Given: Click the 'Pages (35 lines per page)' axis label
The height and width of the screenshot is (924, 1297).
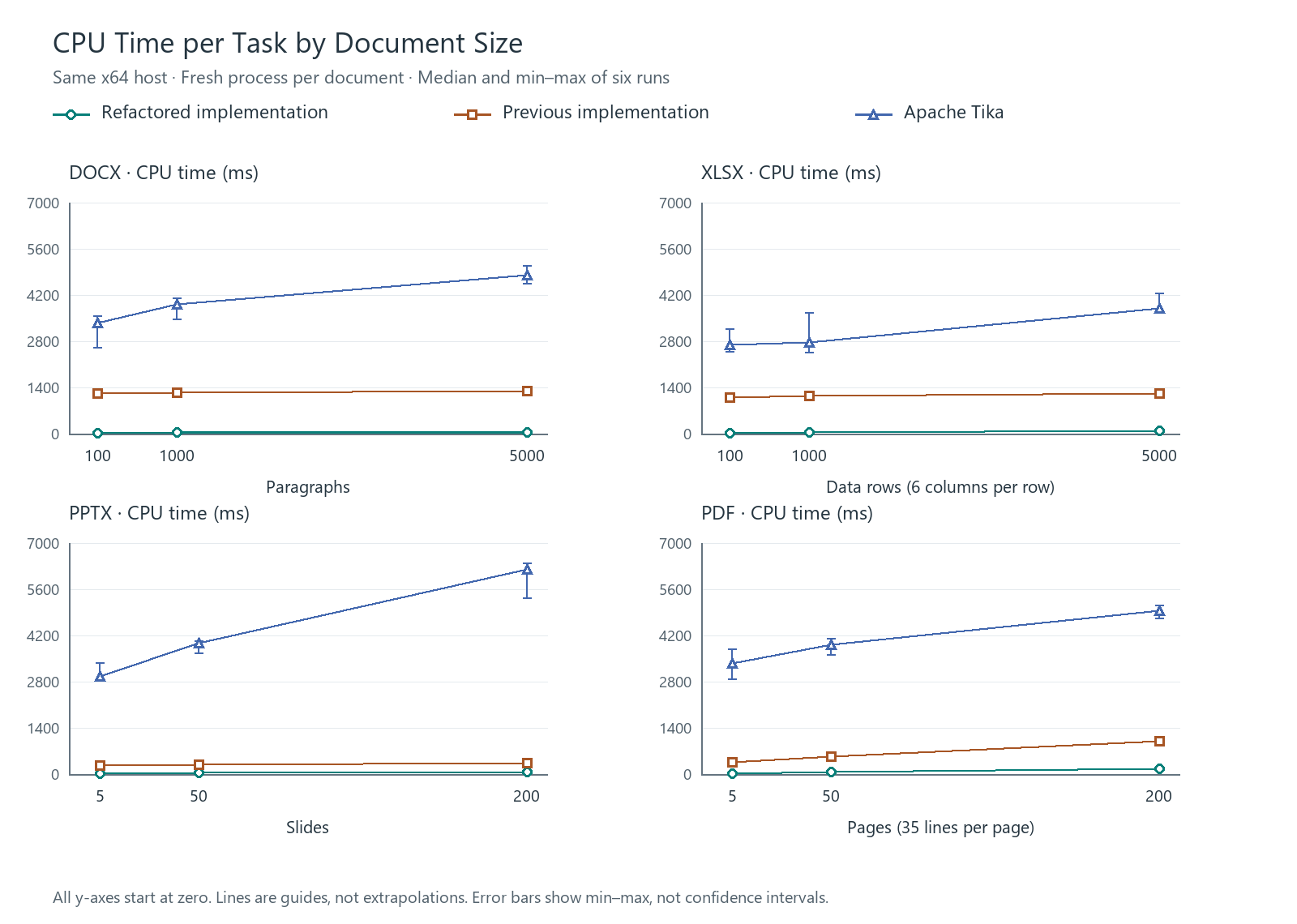Looking at the screenshot, I should [x=940, y=828].
